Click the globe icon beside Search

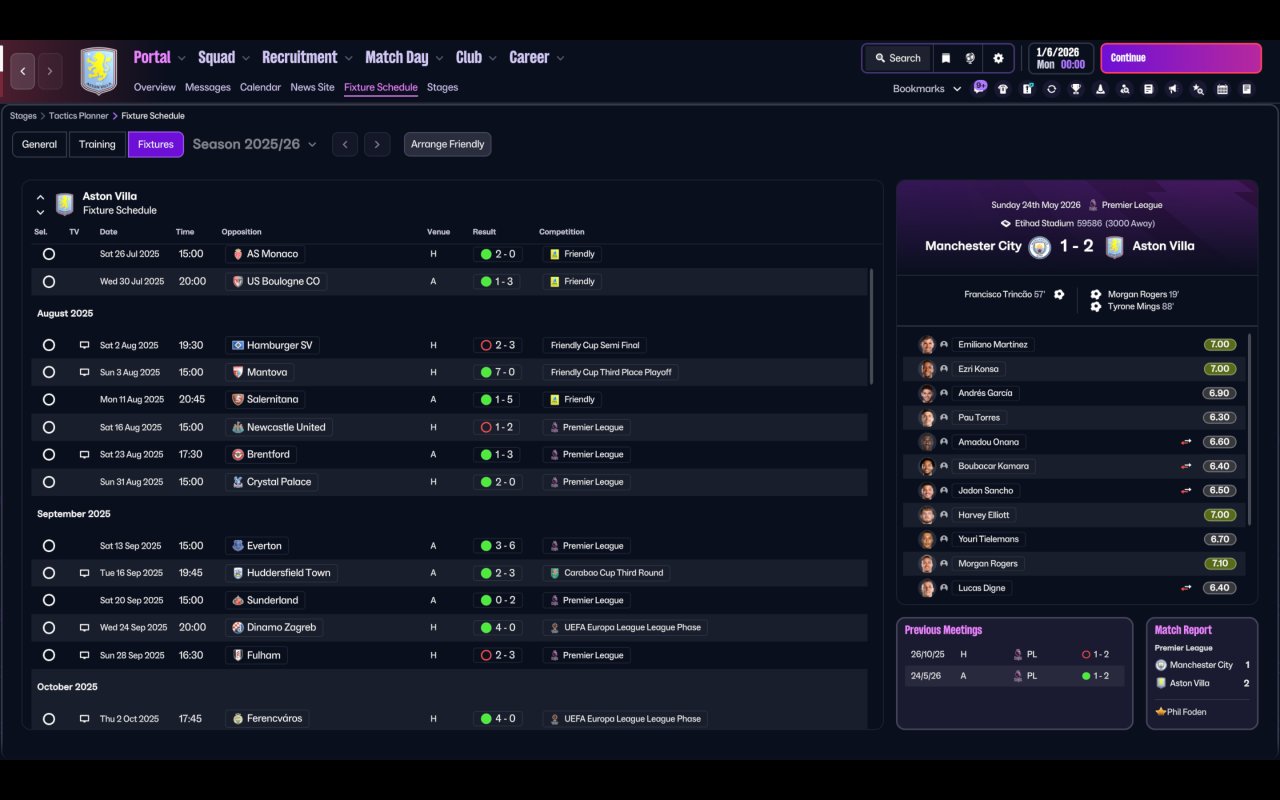click(970, 58)
